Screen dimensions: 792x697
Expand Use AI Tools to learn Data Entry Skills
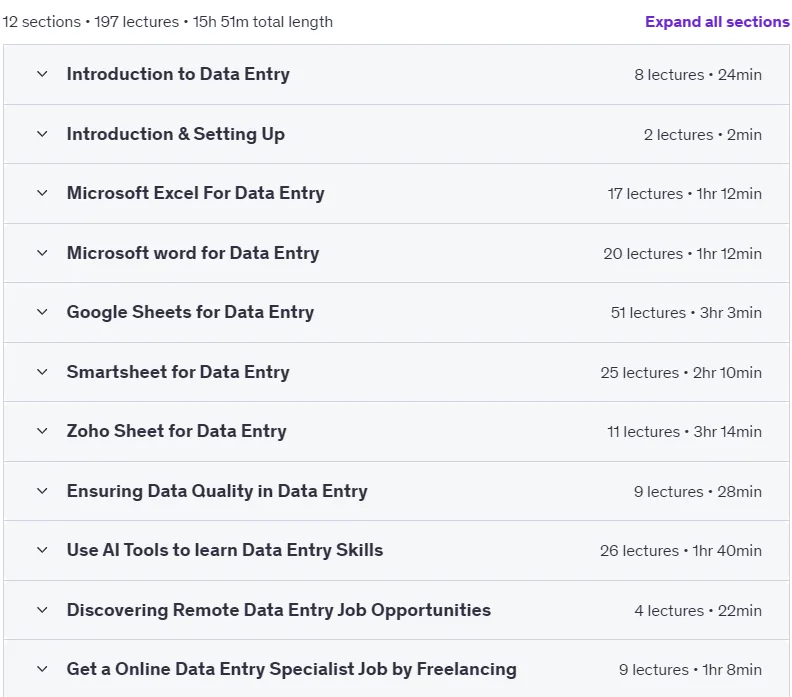click(x=225, y=550)
